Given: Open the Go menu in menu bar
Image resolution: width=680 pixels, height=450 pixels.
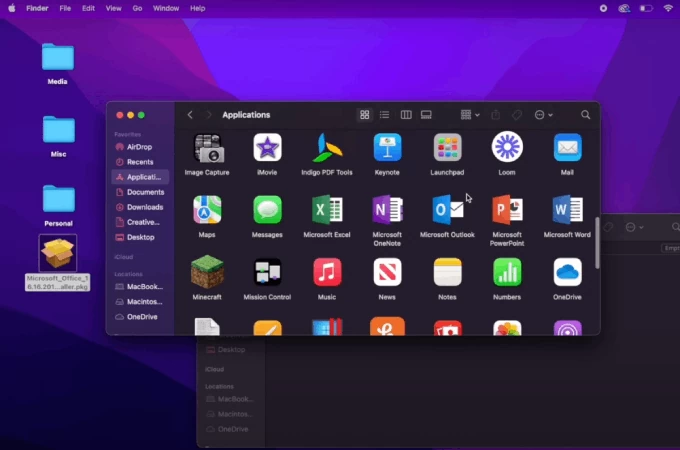Looking at the screenshot, I should [137, 8].
